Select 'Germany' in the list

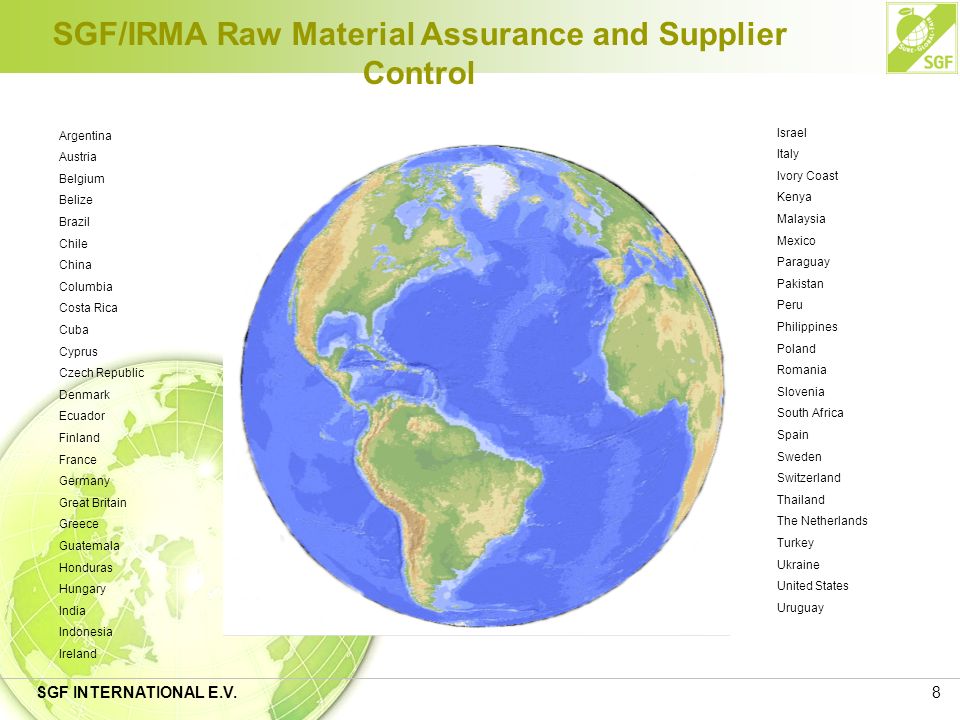pyautogui.click(x=84, y=481)
